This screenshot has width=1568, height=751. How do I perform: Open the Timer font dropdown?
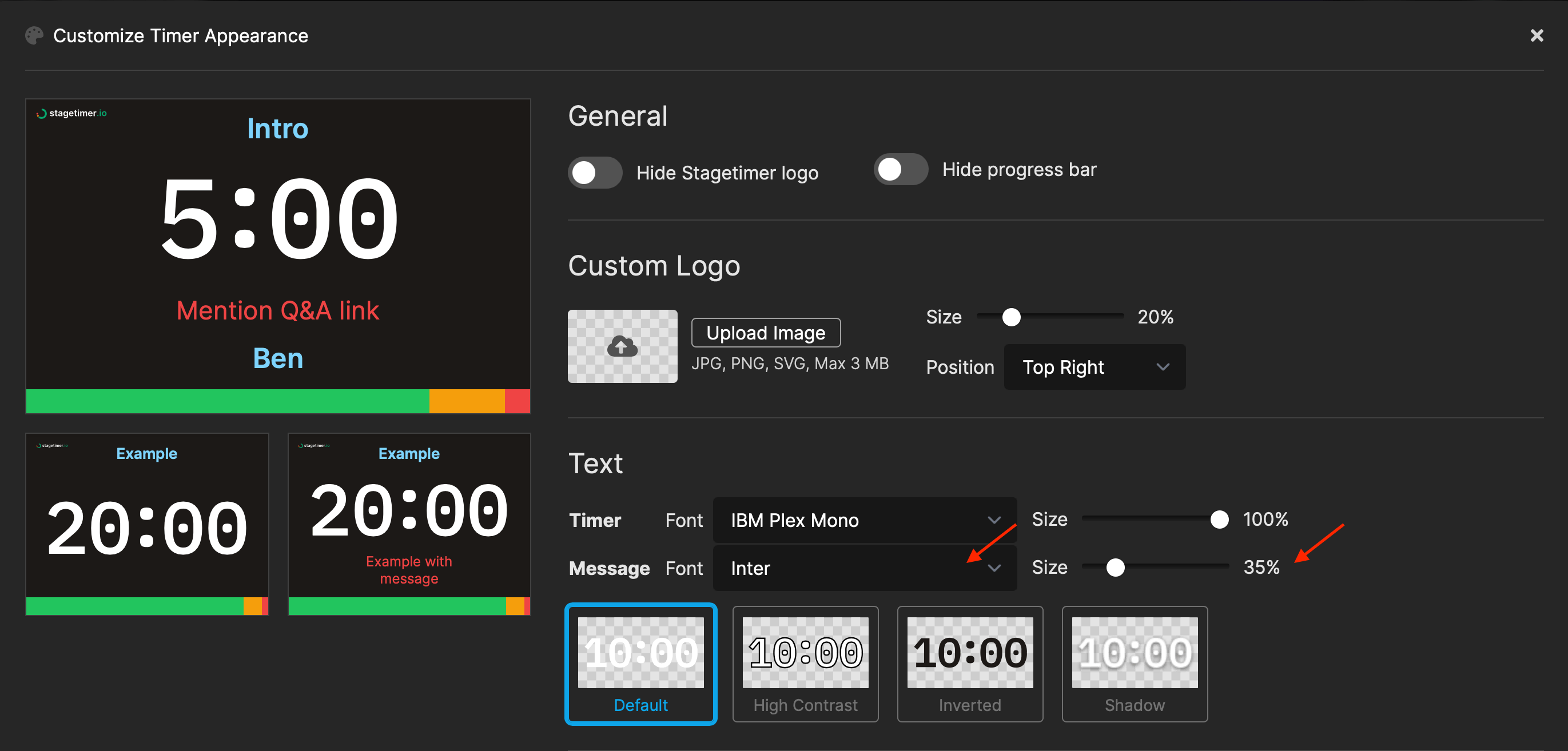click(x=865, y=520)
